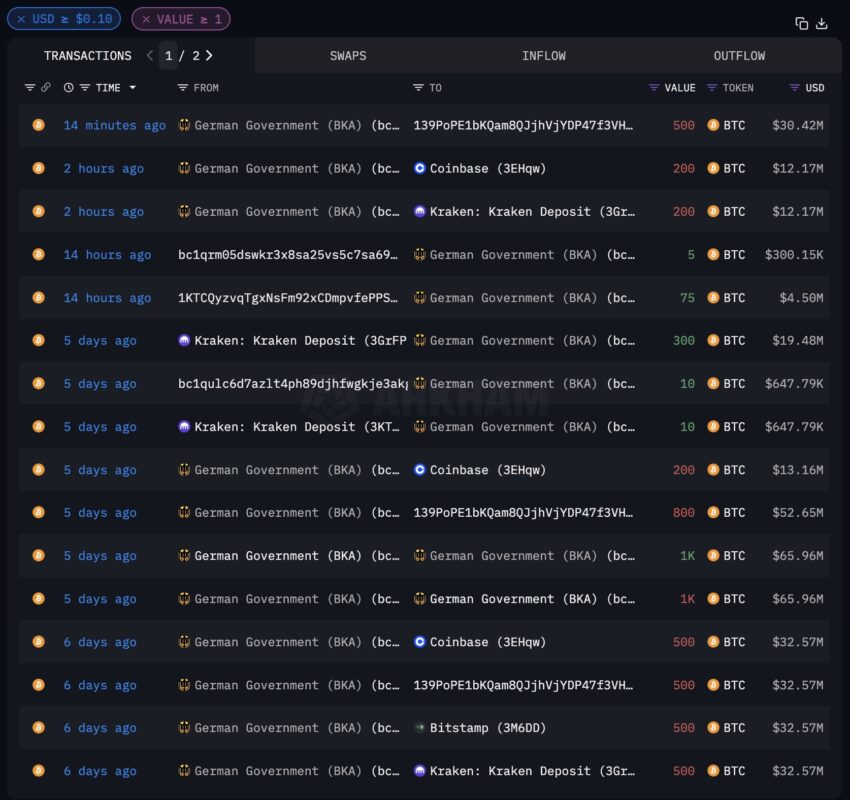Screen dimensions: 850x800
Task: Click the link chain icon in header
Action: coord(46,87)
